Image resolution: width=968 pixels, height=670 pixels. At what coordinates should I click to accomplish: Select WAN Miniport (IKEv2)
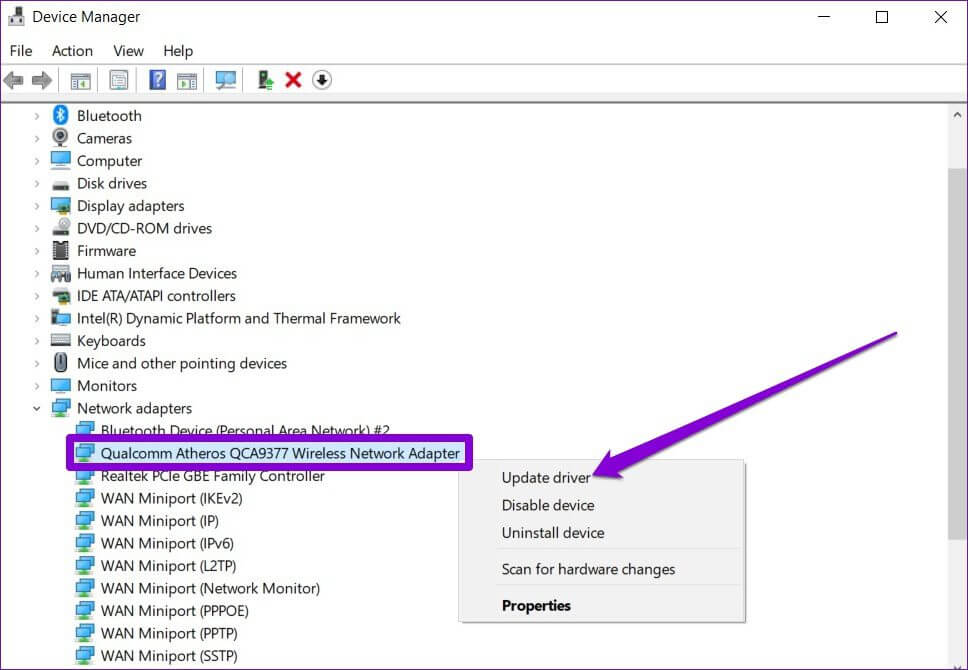click(x=172, y=498)
